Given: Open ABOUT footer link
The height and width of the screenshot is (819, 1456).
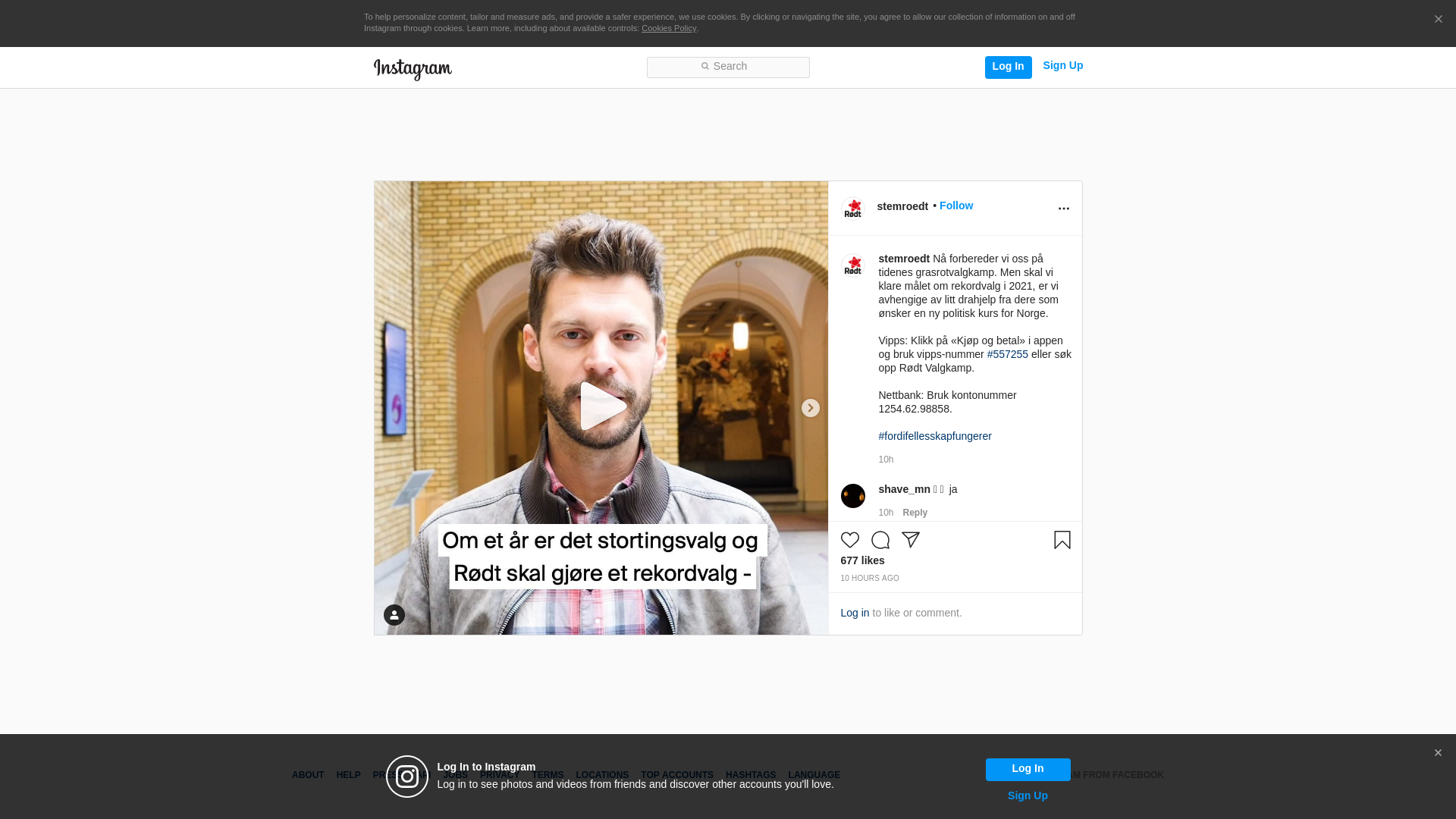Looking at the screenshot, I should click(x=308, y=776).
